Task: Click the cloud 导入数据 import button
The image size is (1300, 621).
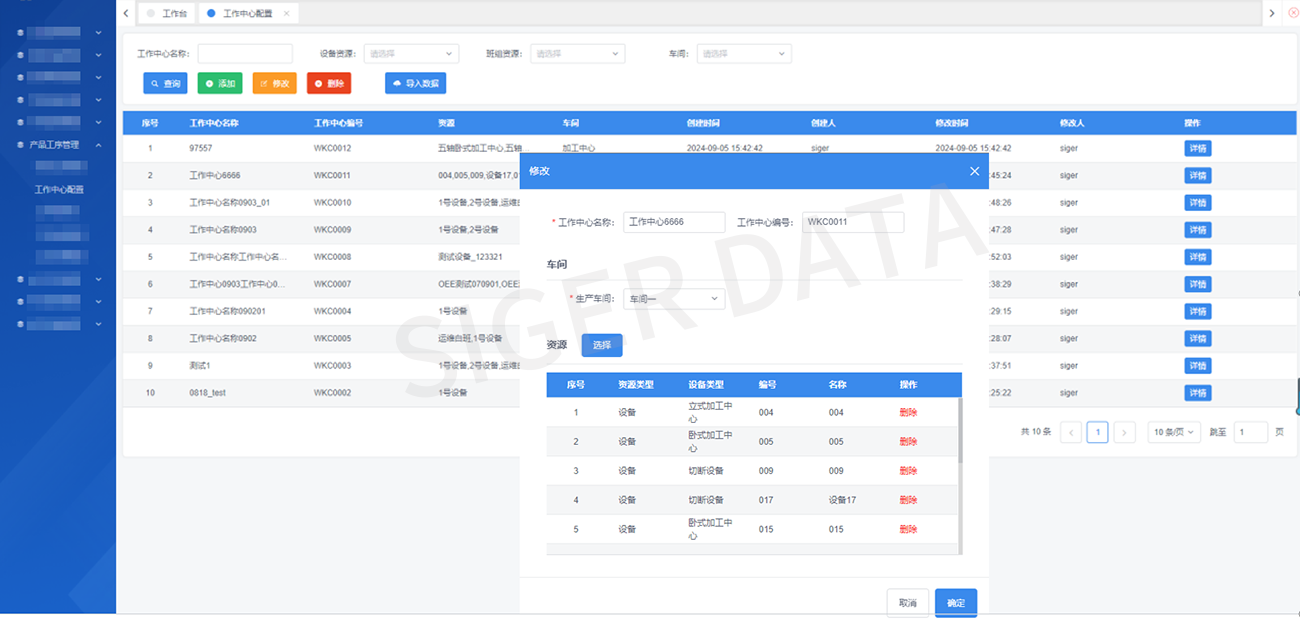Action: [415, 84]
